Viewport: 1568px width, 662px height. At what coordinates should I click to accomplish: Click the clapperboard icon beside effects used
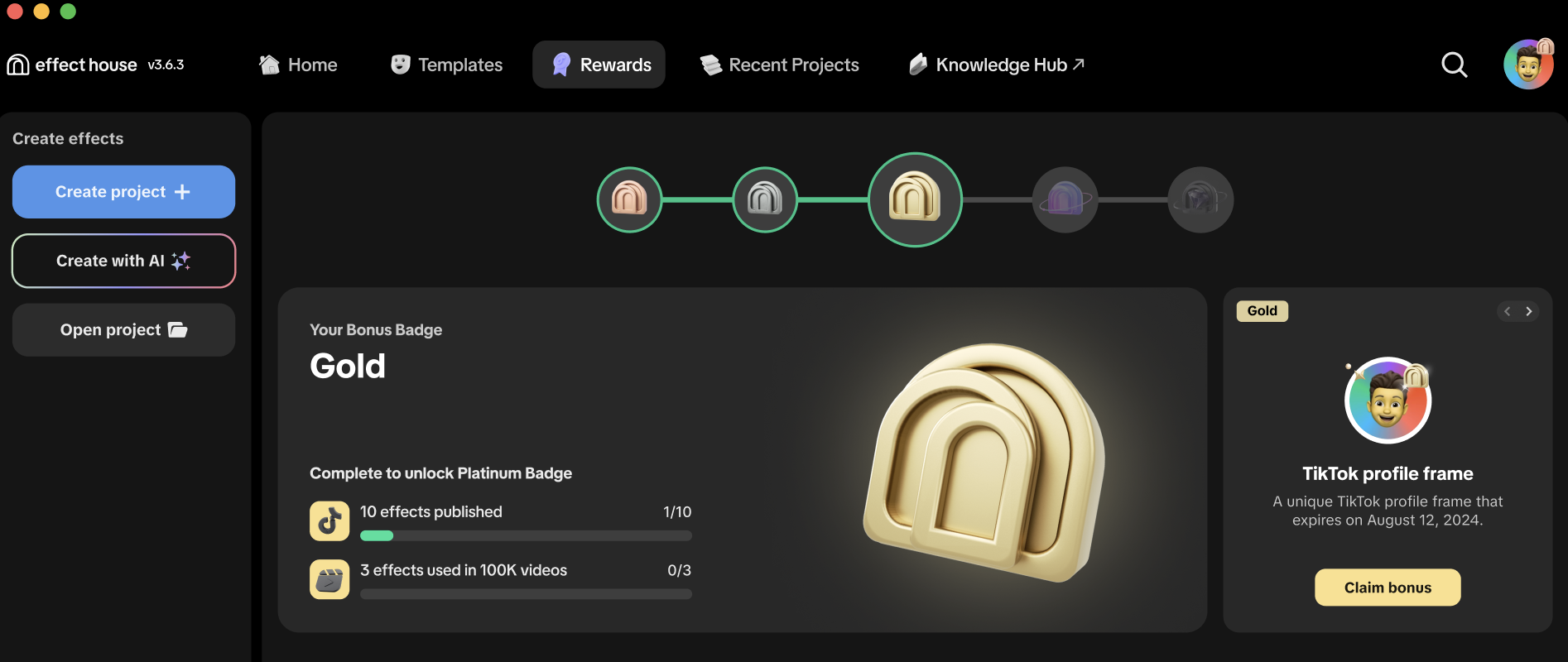pos(329,579)
